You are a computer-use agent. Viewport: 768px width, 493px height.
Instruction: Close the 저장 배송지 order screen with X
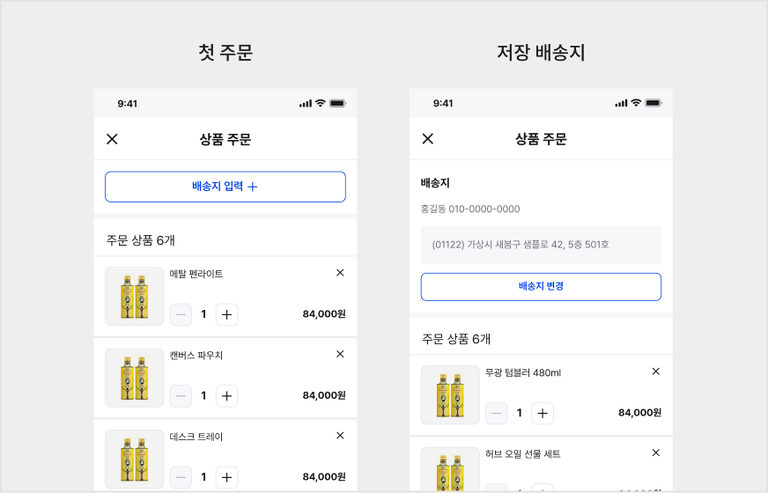428,139
